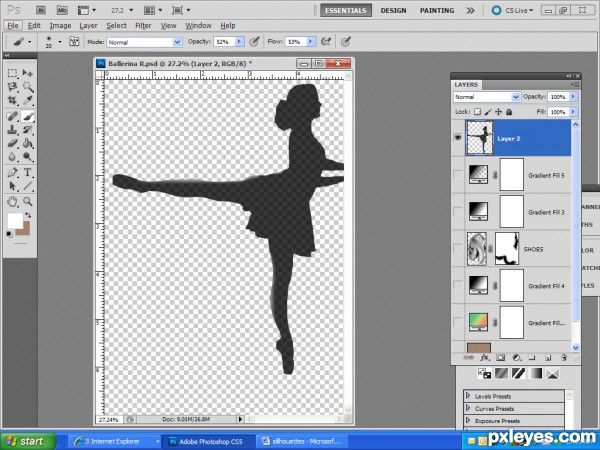This screenshot has height=450, width=600.
Task: Add a layer style with fx
Action: [484, 358]
